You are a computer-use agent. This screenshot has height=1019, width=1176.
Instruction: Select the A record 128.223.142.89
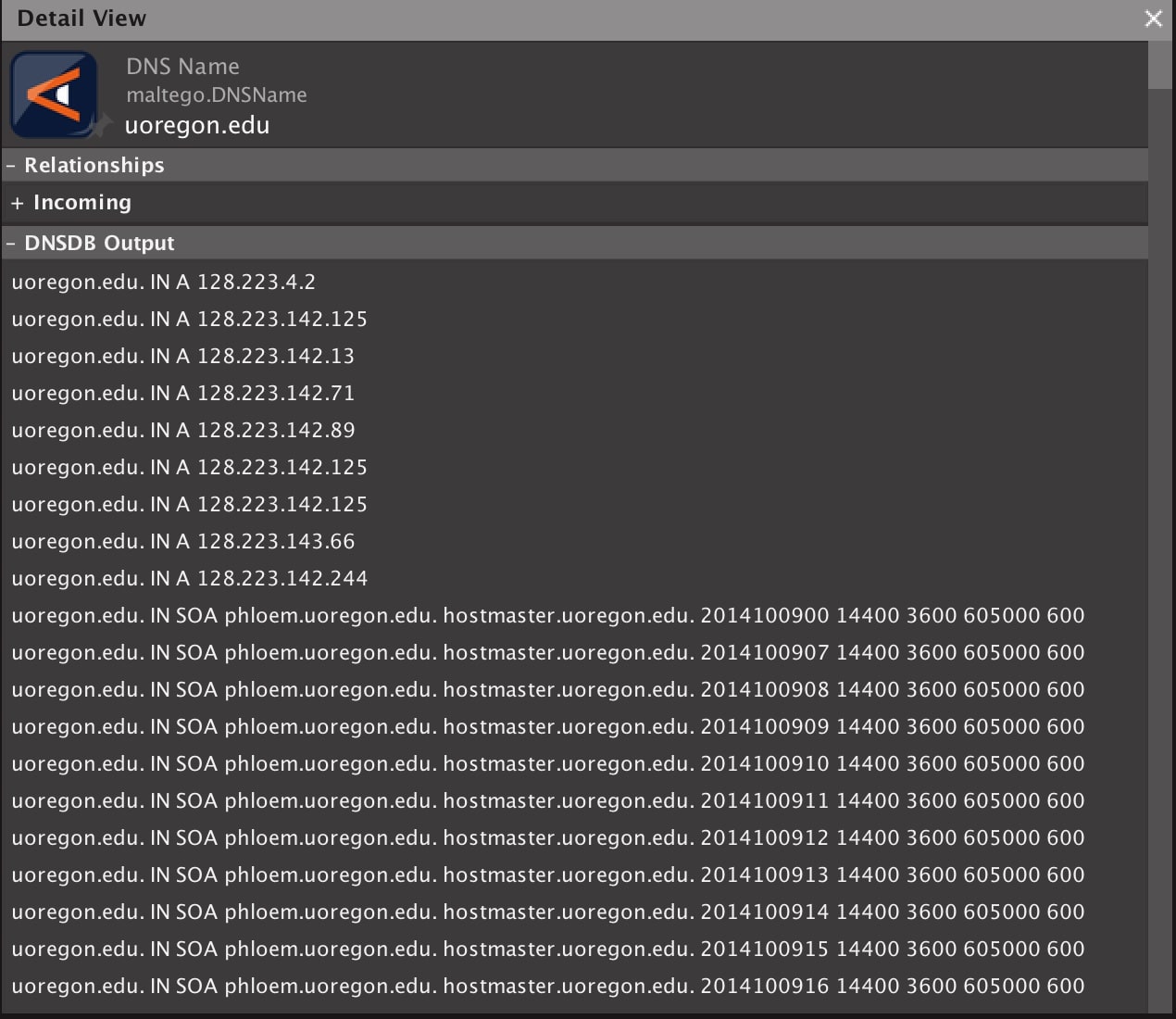click(x=183, y=430)
